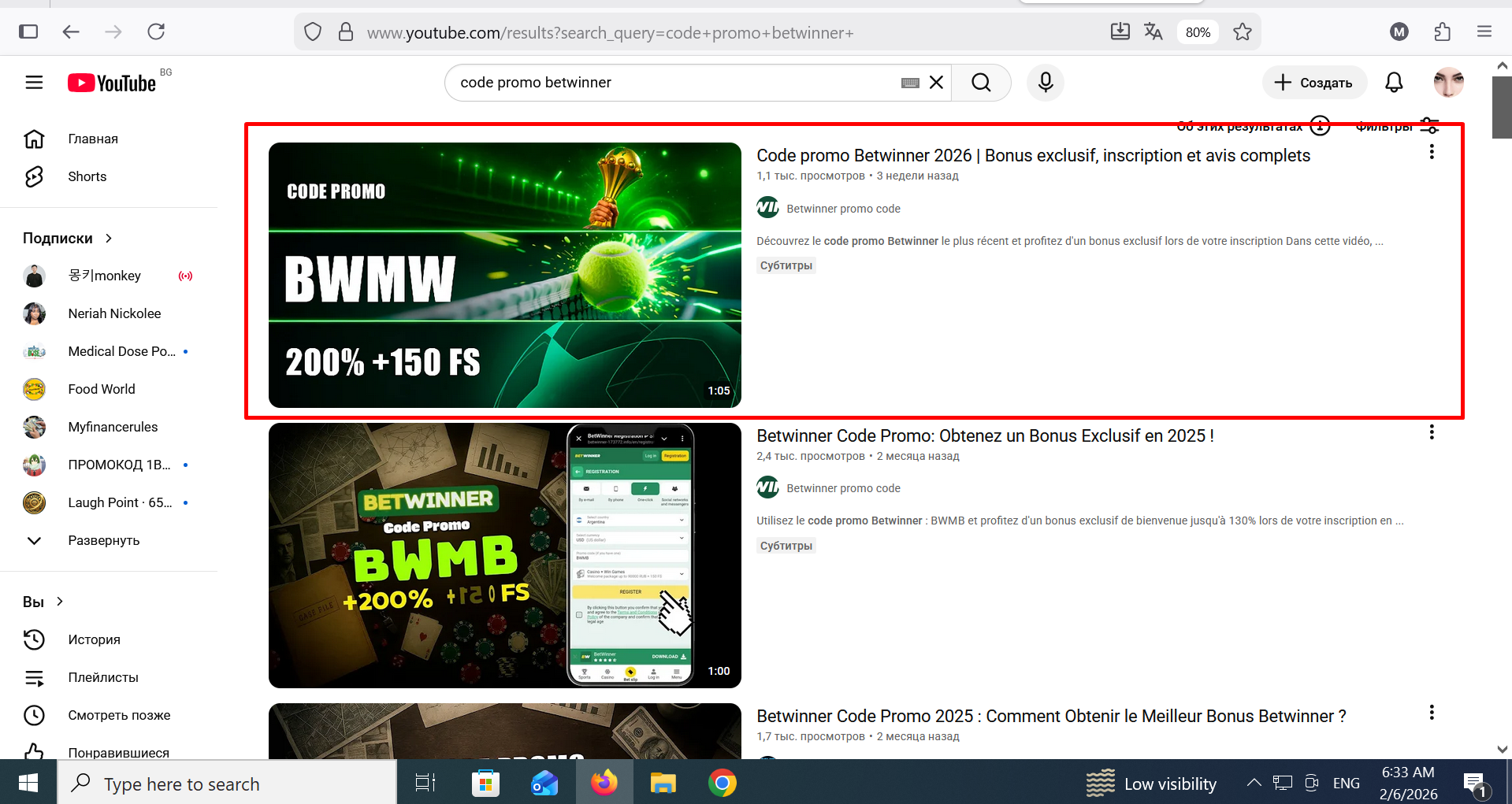Click the taskbar search box
This screenshot has height=804, width=1512.
227,783
